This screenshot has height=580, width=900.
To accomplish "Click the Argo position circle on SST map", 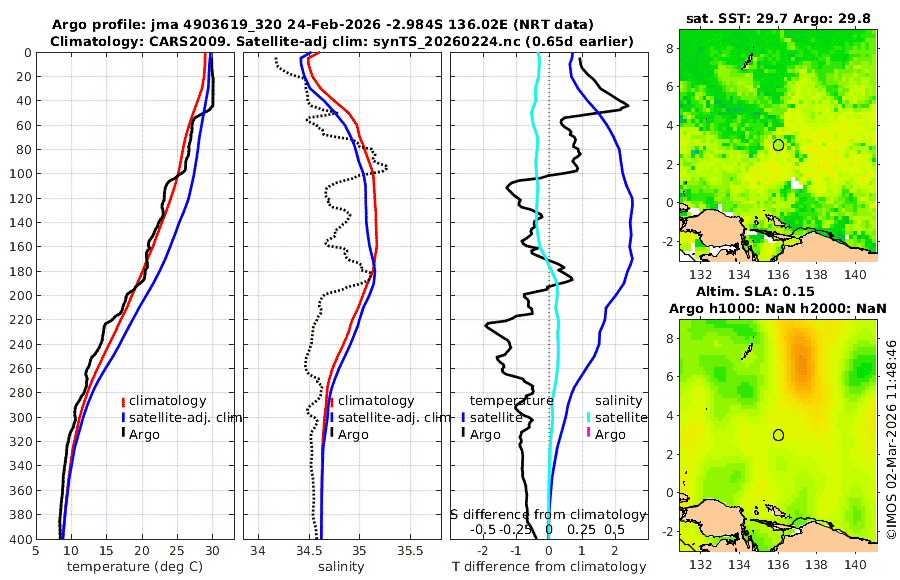I will (778, 145).
